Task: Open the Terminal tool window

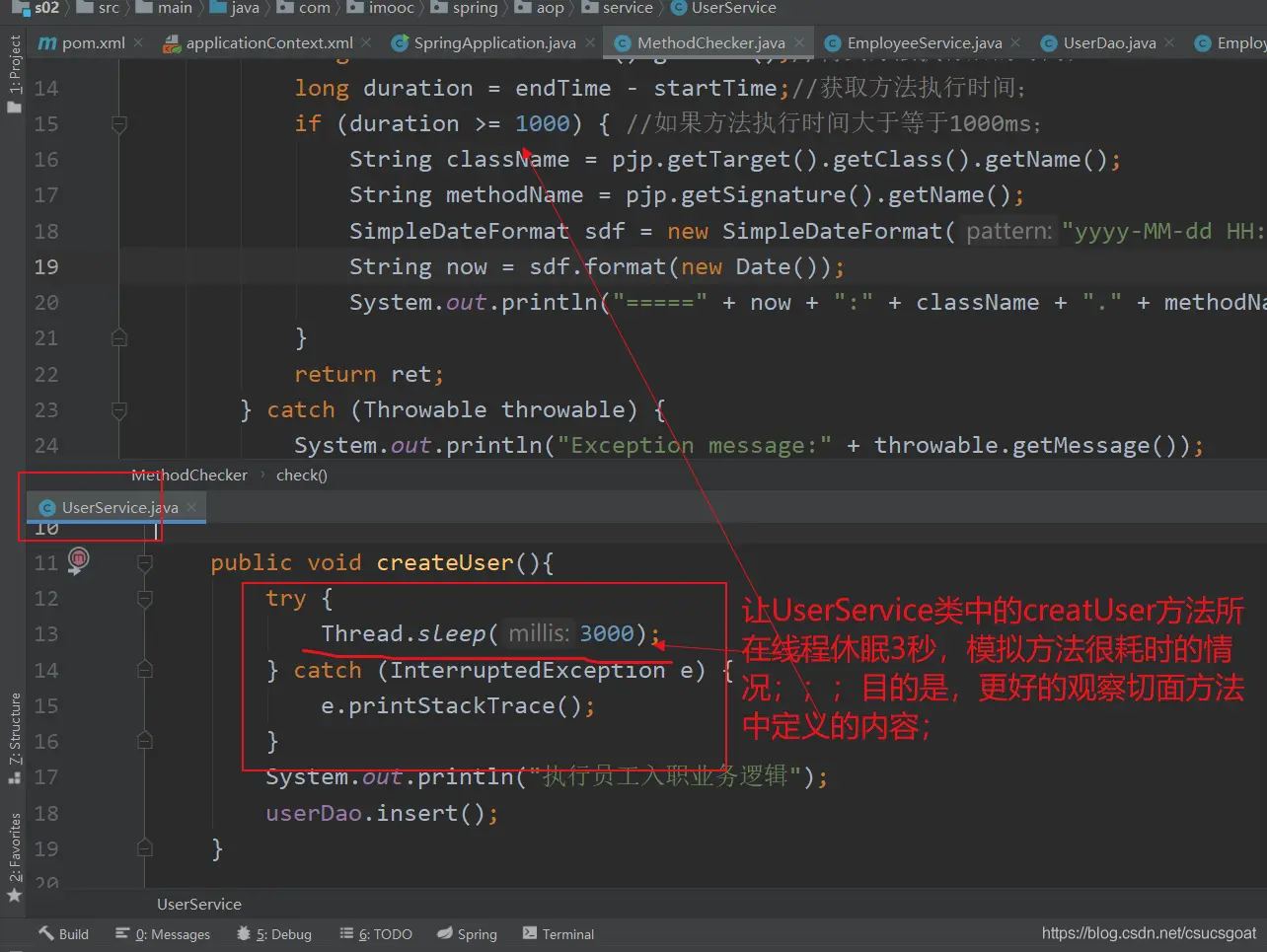Action: [x=559, y=934]
